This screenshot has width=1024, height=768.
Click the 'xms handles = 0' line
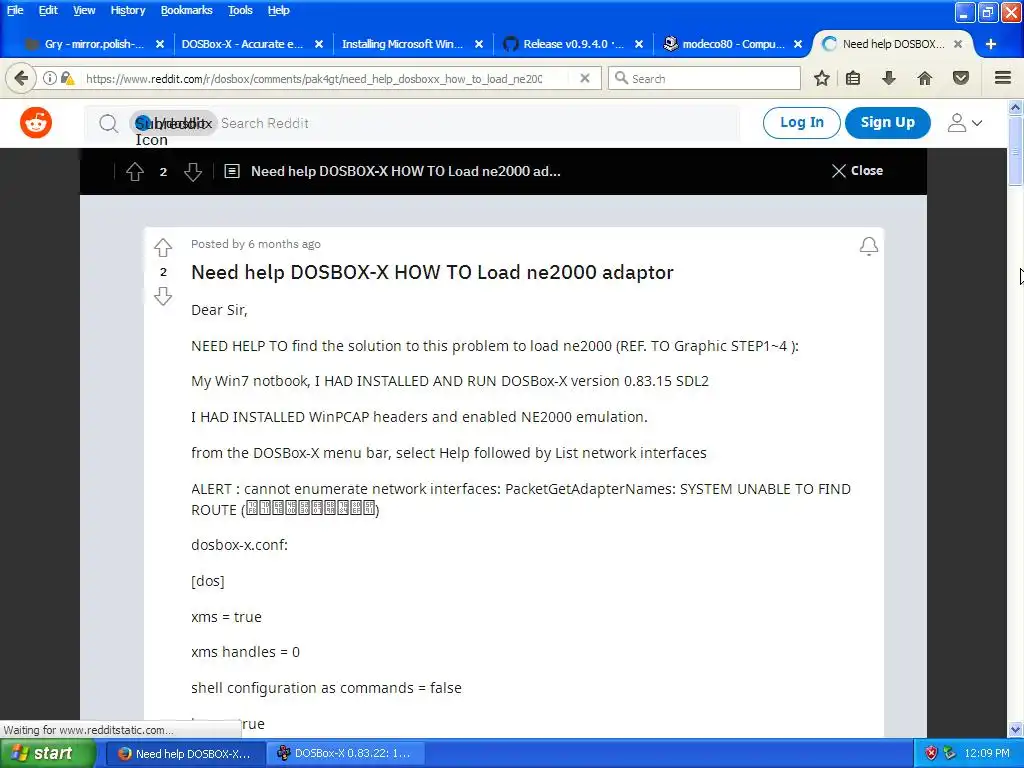pos(245,652)
